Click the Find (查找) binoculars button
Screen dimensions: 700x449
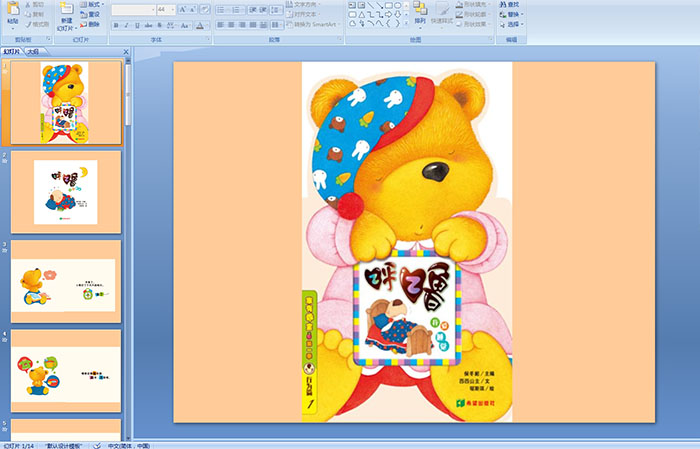pos(509,4)
